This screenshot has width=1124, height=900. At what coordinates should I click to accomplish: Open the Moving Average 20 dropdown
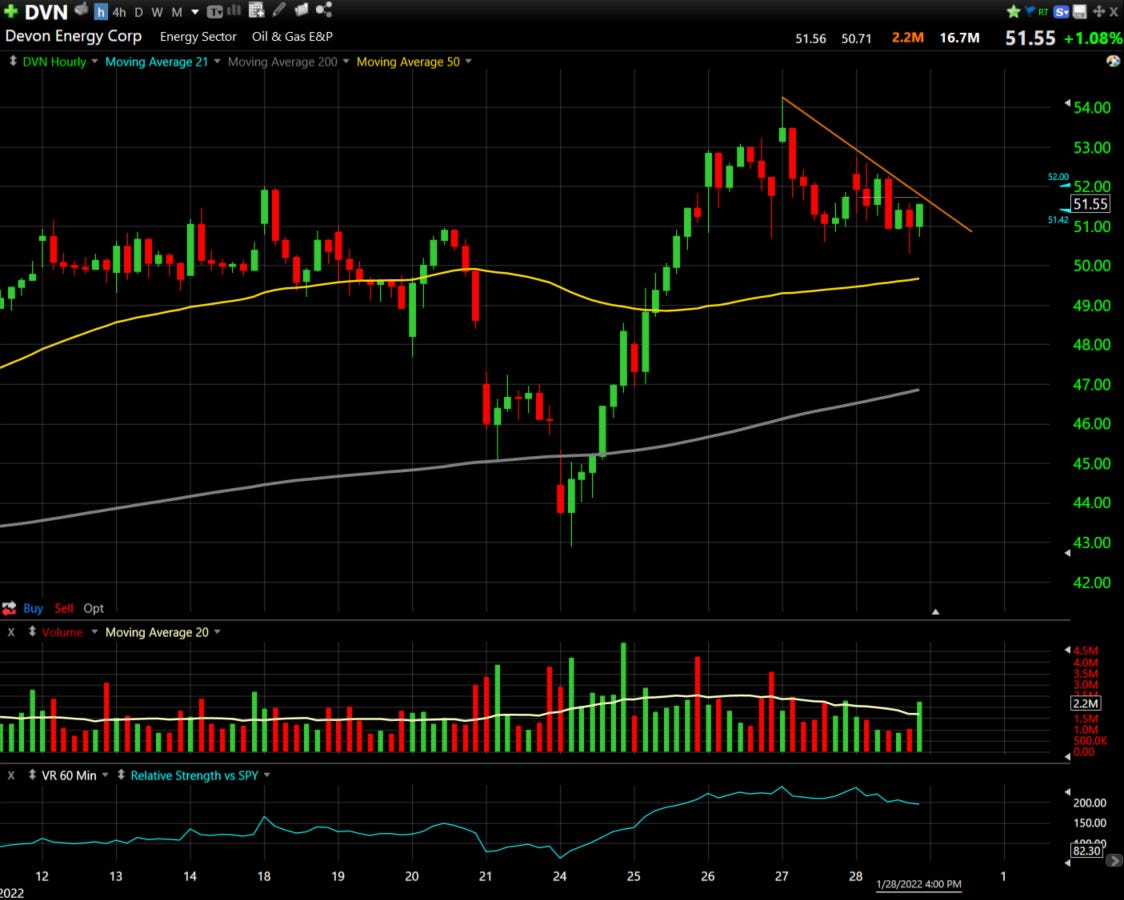point(217,632)
